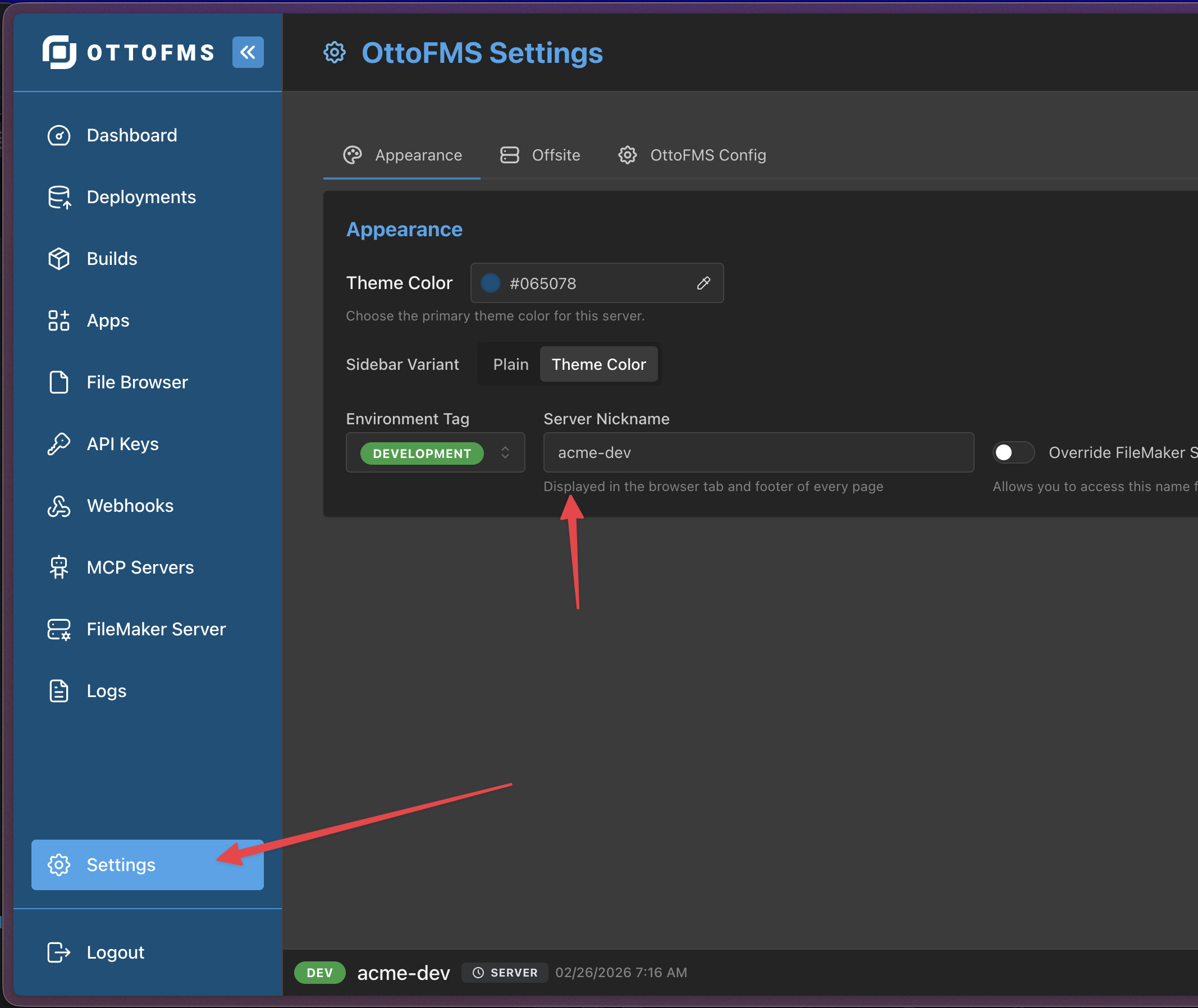Open the Environment Tag dropdown
Image resolution: width=1198 pixels, height=1008 pixels.
coord(435,452)
